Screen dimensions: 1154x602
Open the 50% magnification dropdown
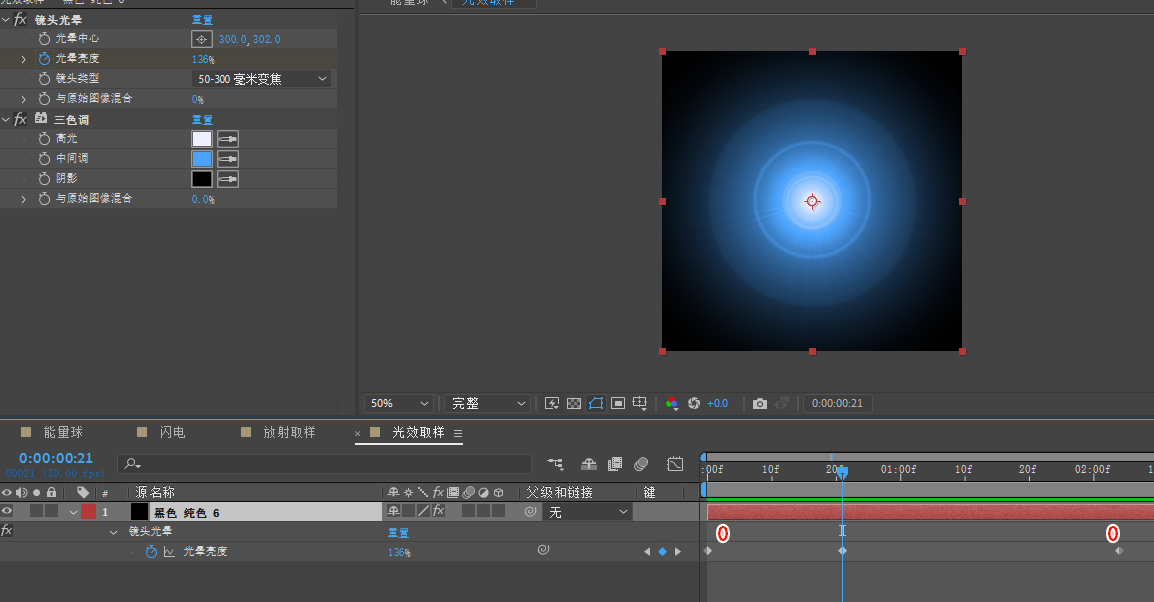click(x=398, y=403)
